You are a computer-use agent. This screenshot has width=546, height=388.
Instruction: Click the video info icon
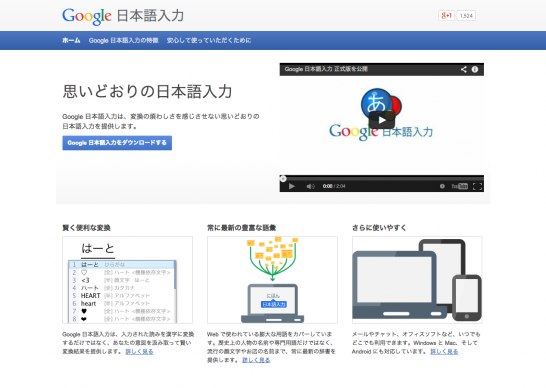click(x=475, y=69)
